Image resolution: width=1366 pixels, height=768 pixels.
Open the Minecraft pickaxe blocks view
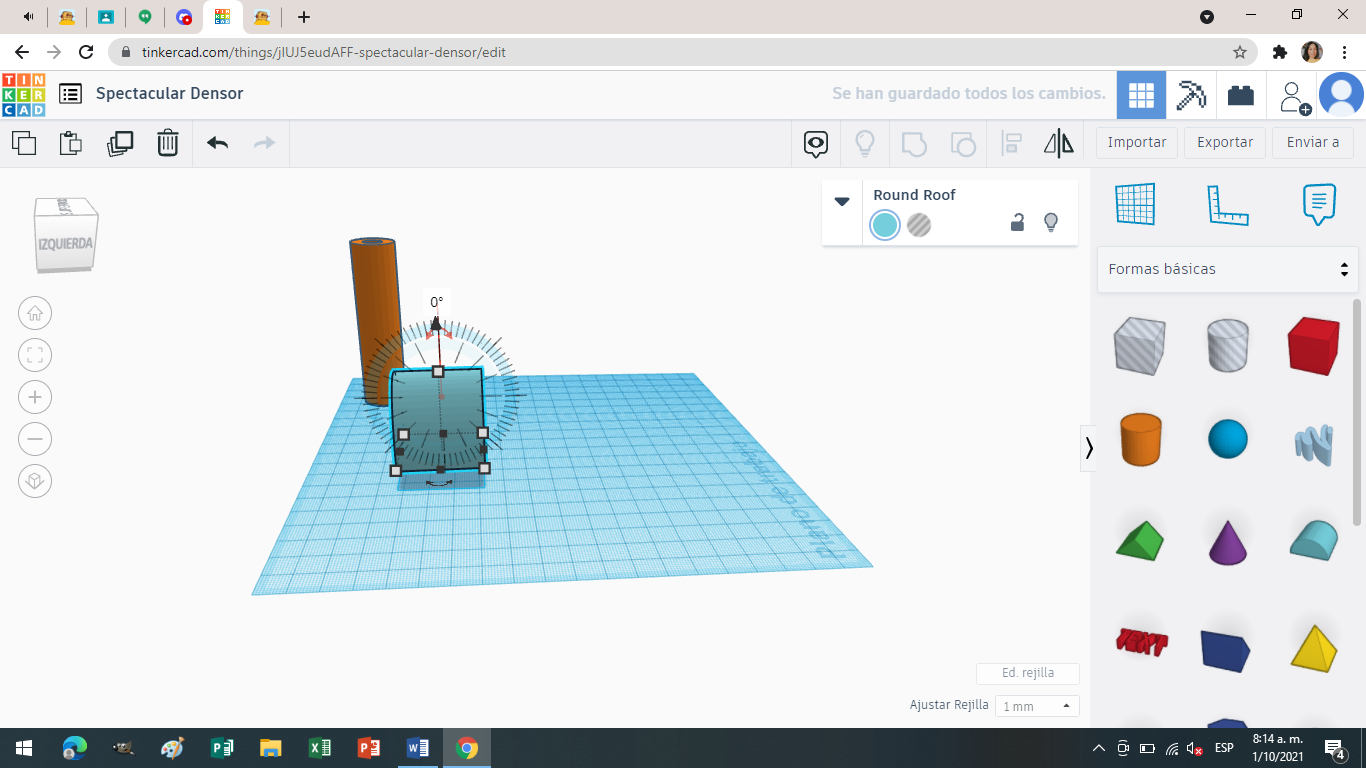point(1191,95)
